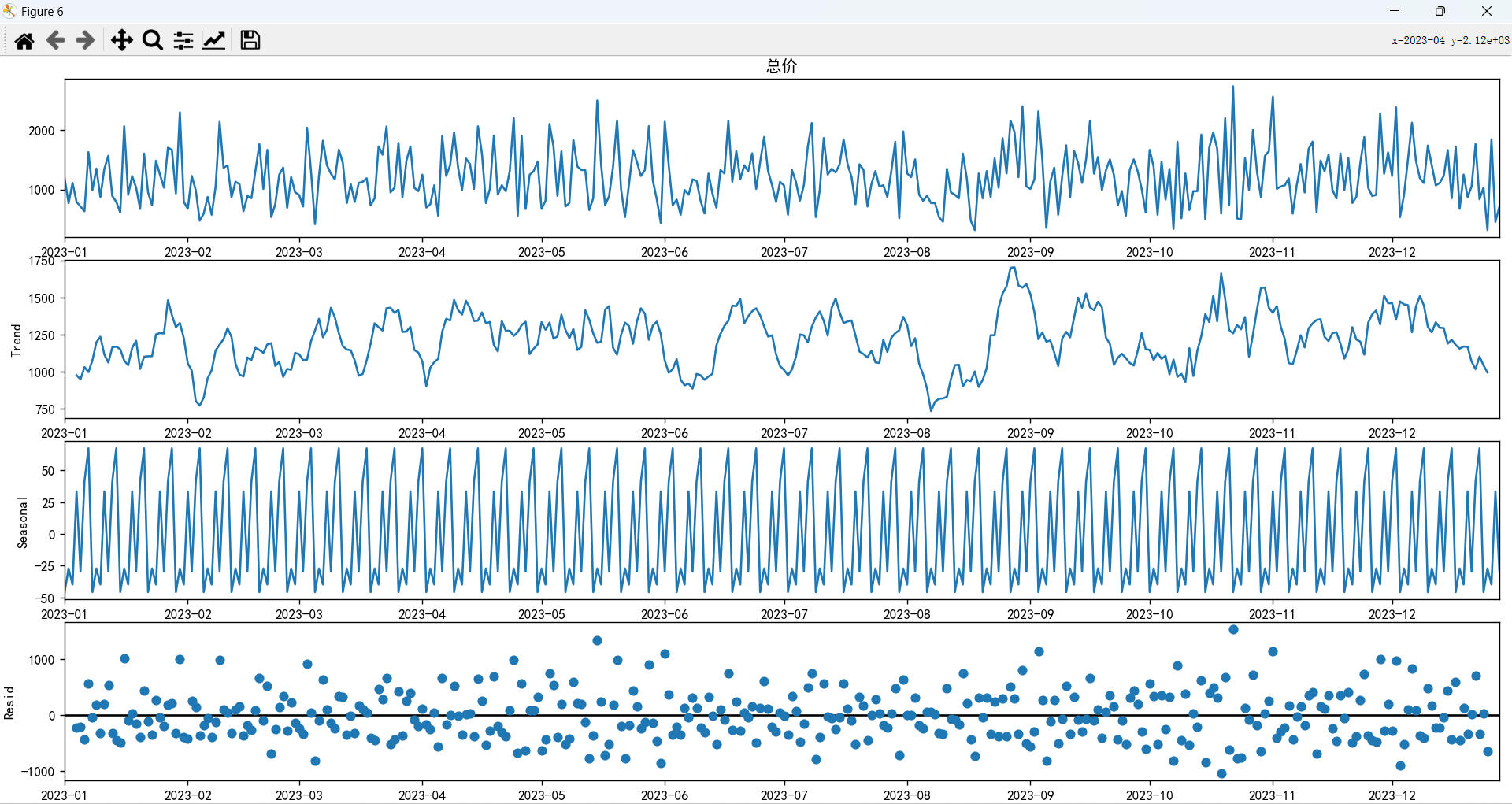The image size is (1512, 804).
Task: Click '2023-12' label under the Seasonal plot
Action: (1392, 614)
